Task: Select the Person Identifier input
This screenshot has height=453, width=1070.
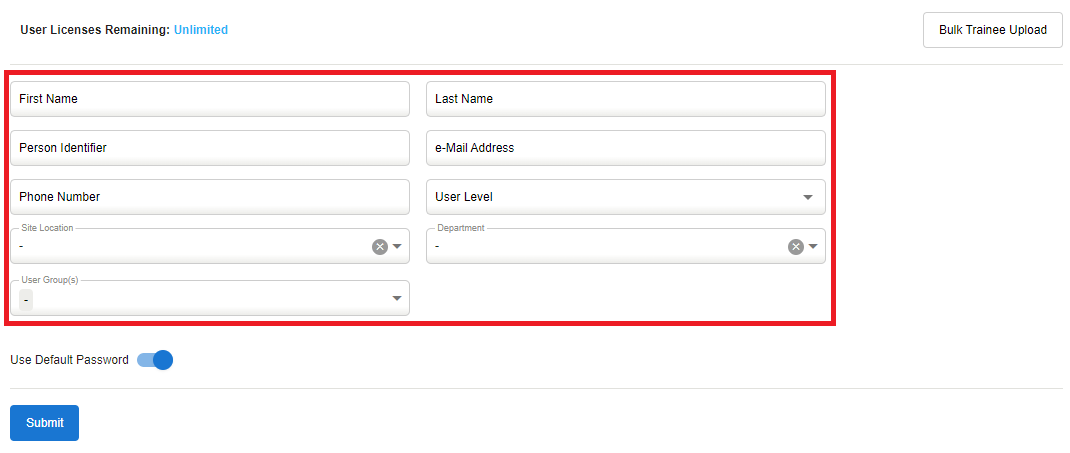Action: (x=210, y=148)
